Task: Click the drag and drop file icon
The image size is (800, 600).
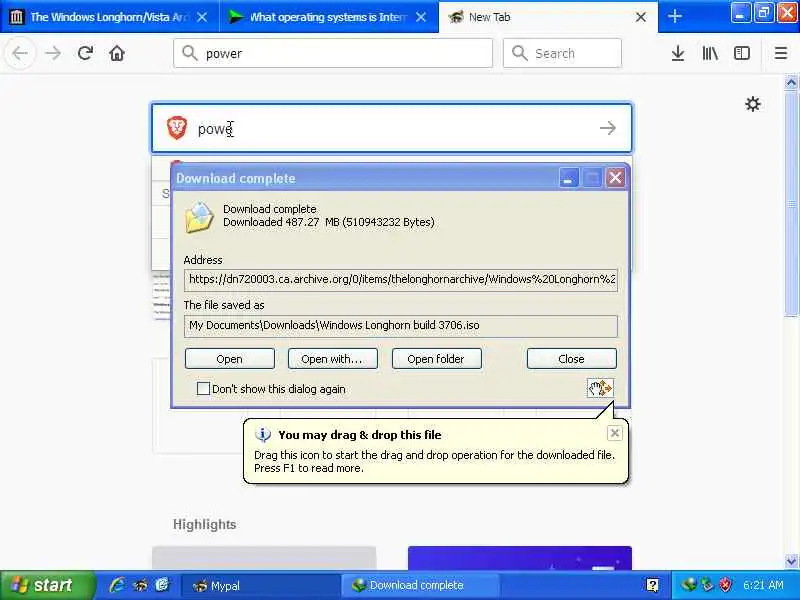Action: click(600, 388)
